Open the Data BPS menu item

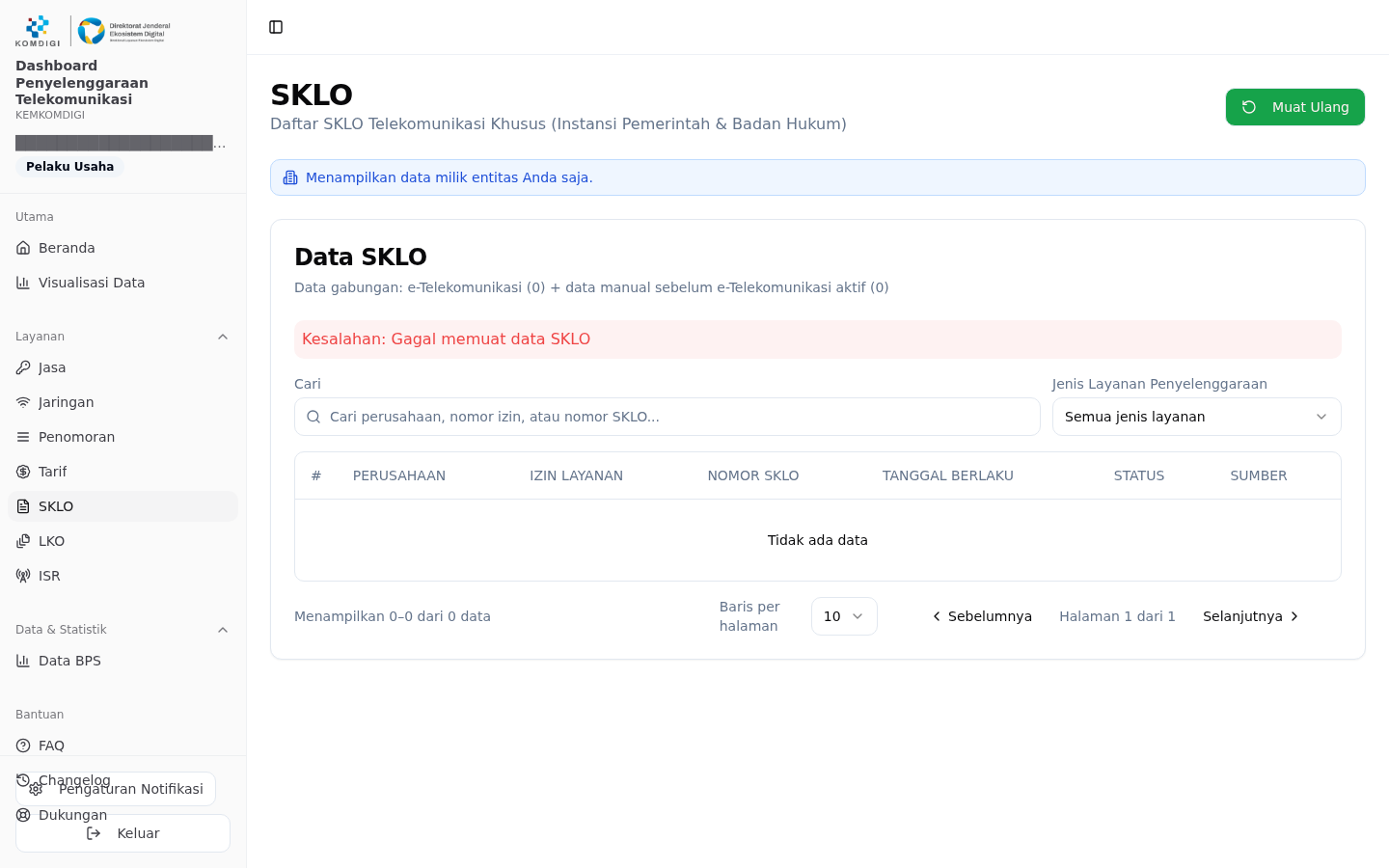(x=123, y=661)
